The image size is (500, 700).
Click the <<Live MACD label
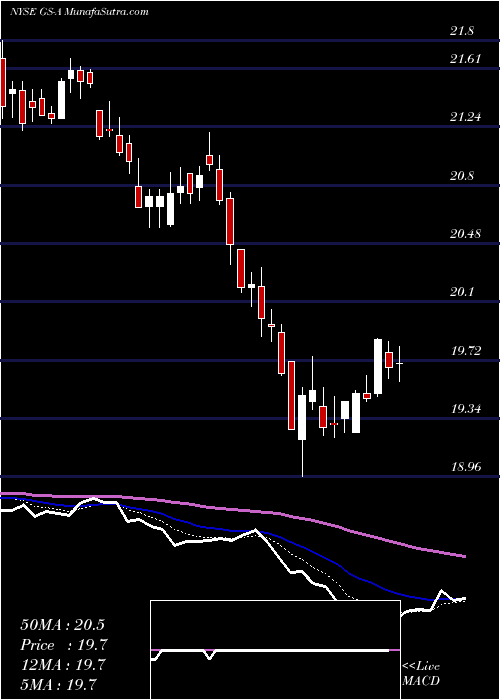[421, 674]
